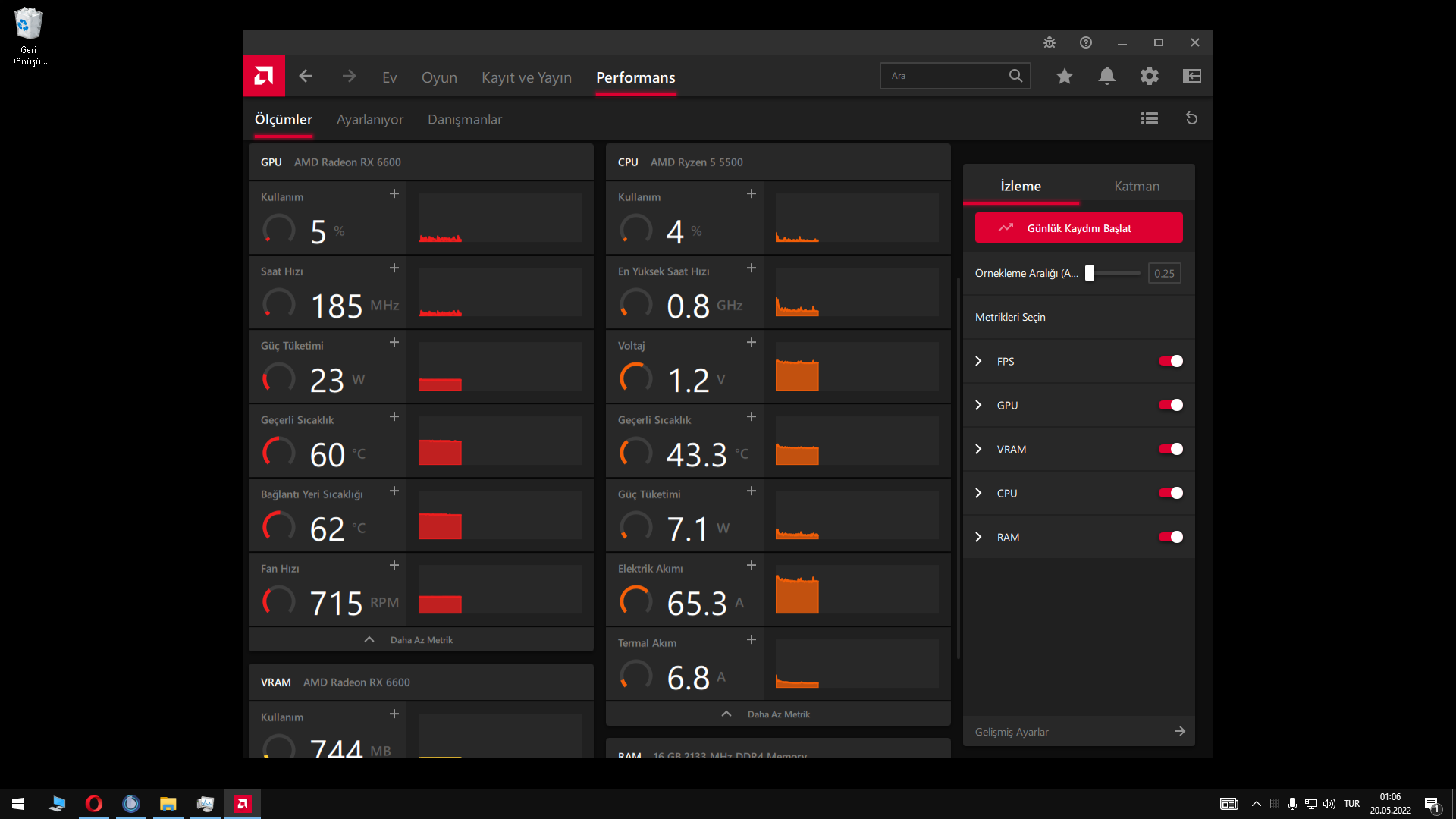The height and width of the screenshot is (819, 1456).
Task: Toggle RAM metric switch
Action: 1170,538
